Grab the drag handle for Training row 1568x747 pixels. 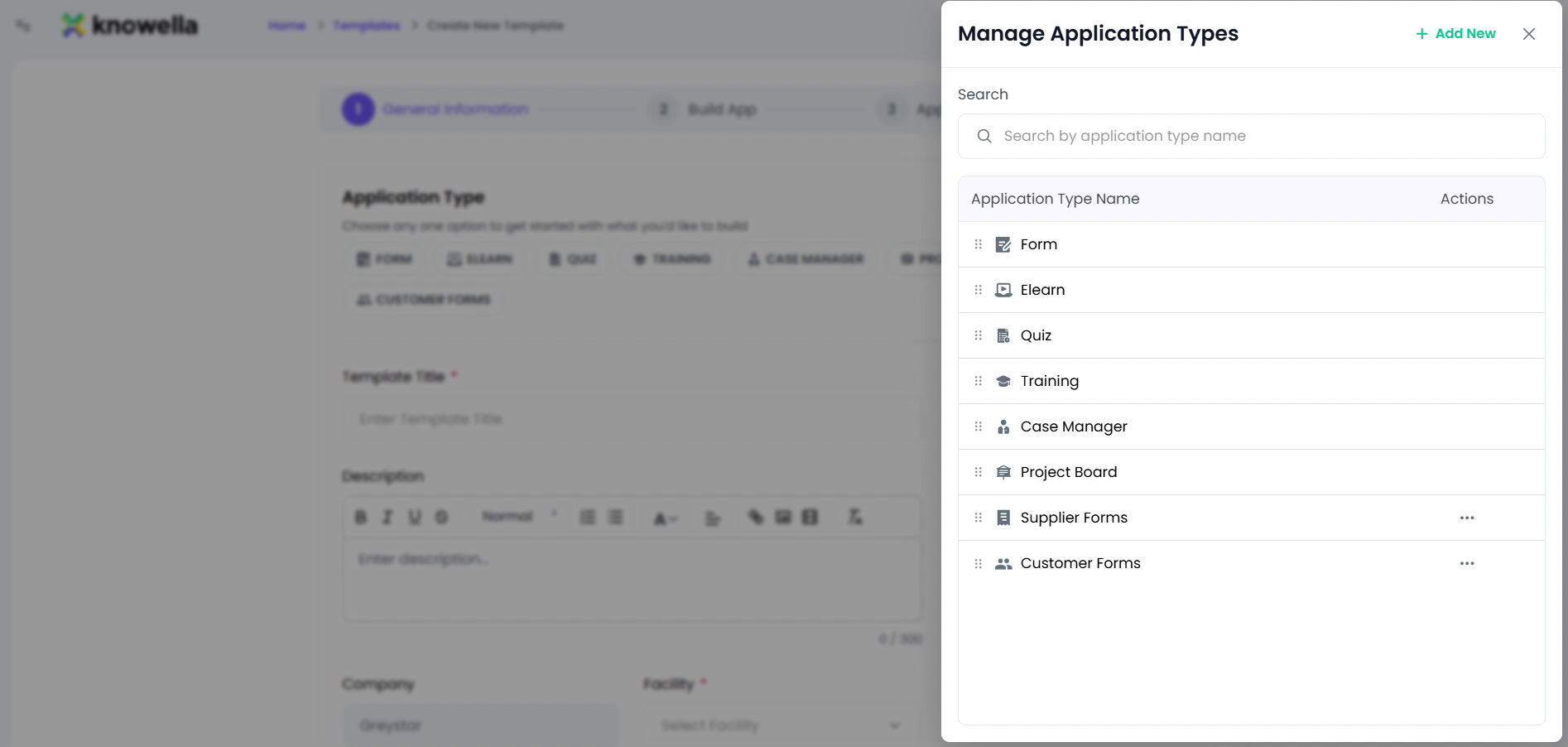pyautogui.click(x=979, y=381)
